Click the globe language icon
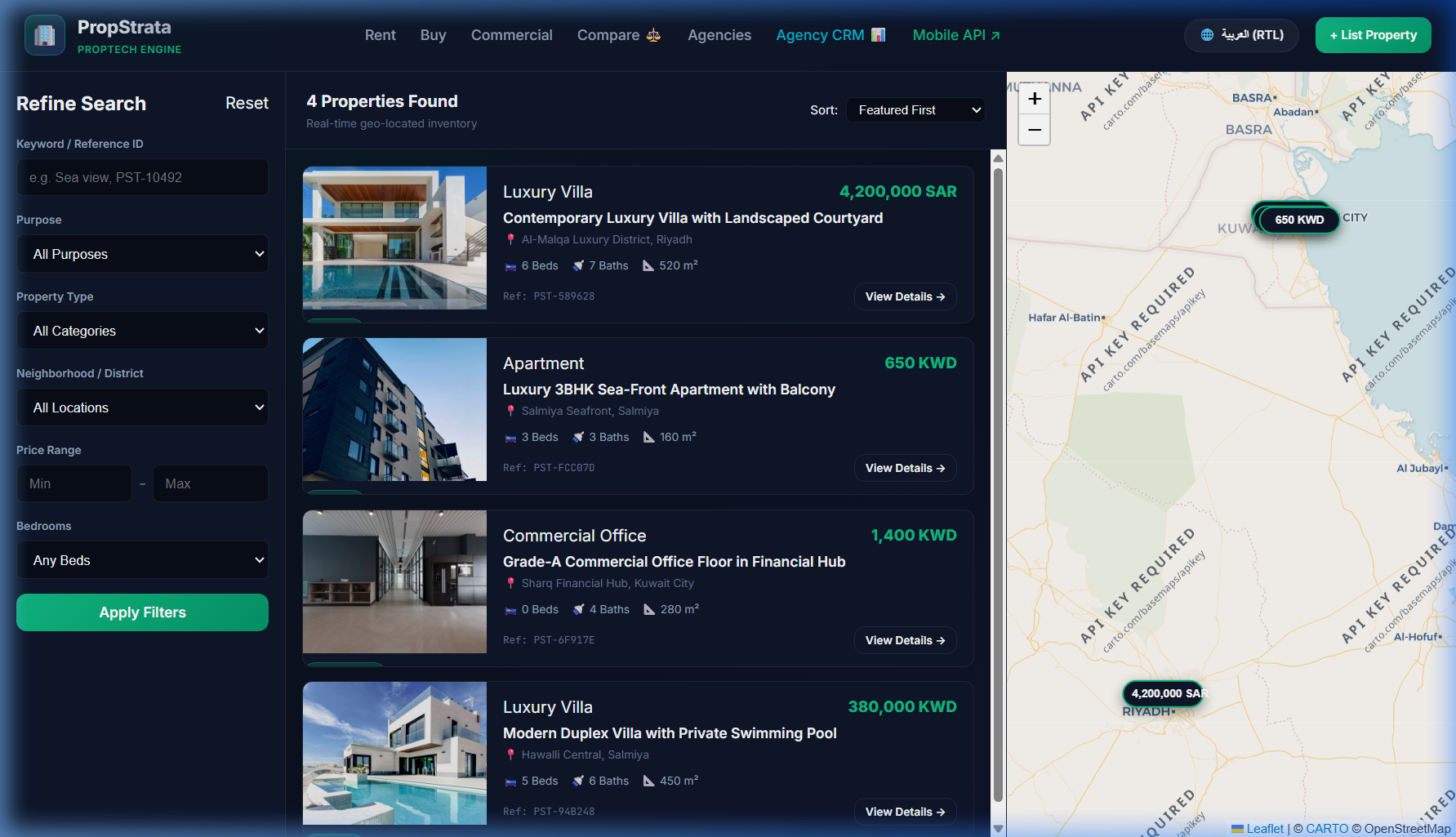1456x837 pixels. [x=1207, y=35]
